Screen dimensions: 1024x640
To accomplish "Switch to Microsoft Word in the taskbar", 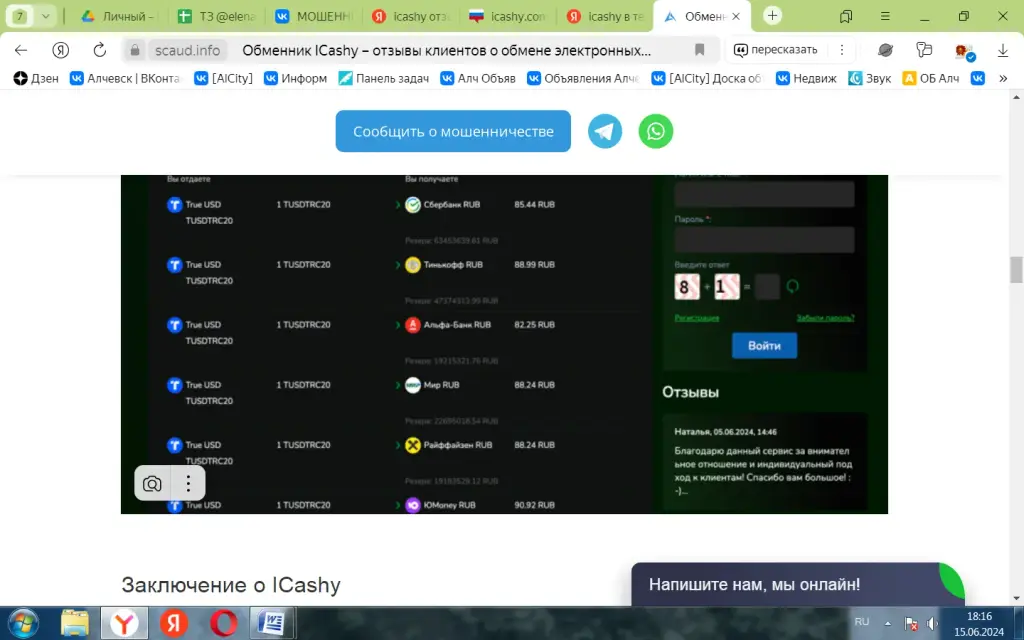I will pyautogui.click(x=271, y=623).
